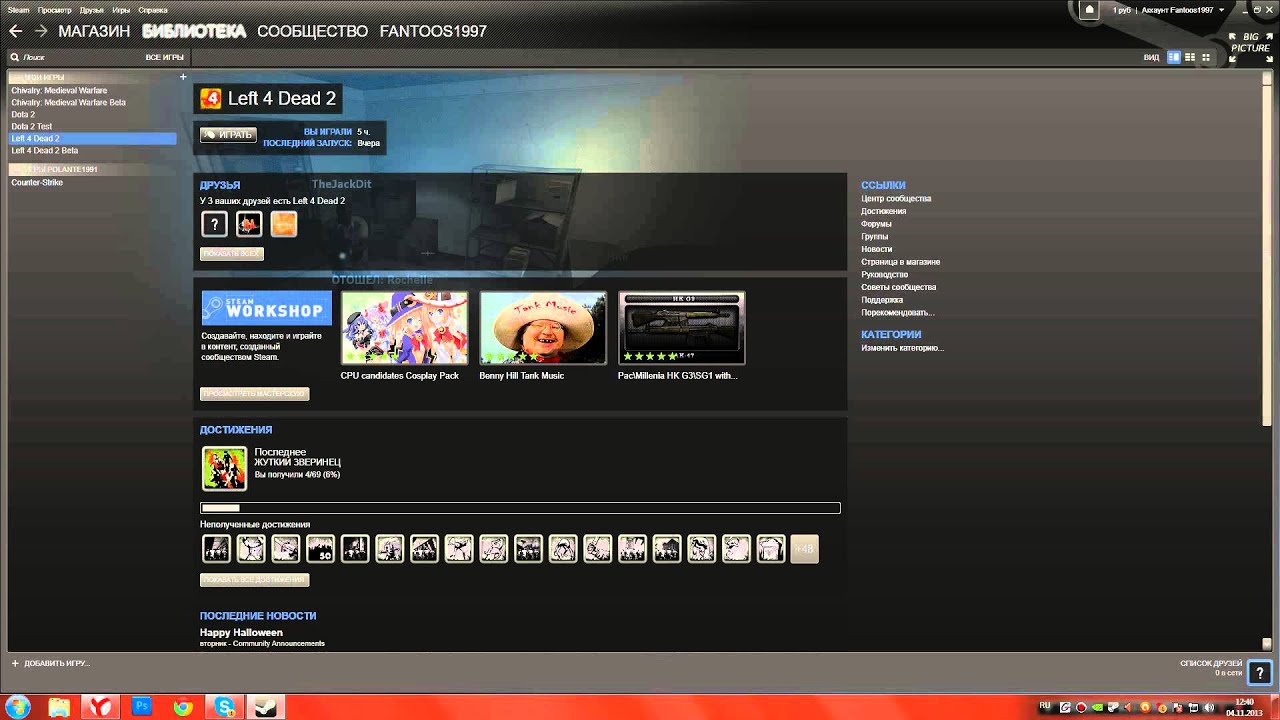
Task: Click the ПРОСМОТРЕТЬ МАСТЕРСКУЮ button
Action: tap(254, 394)
